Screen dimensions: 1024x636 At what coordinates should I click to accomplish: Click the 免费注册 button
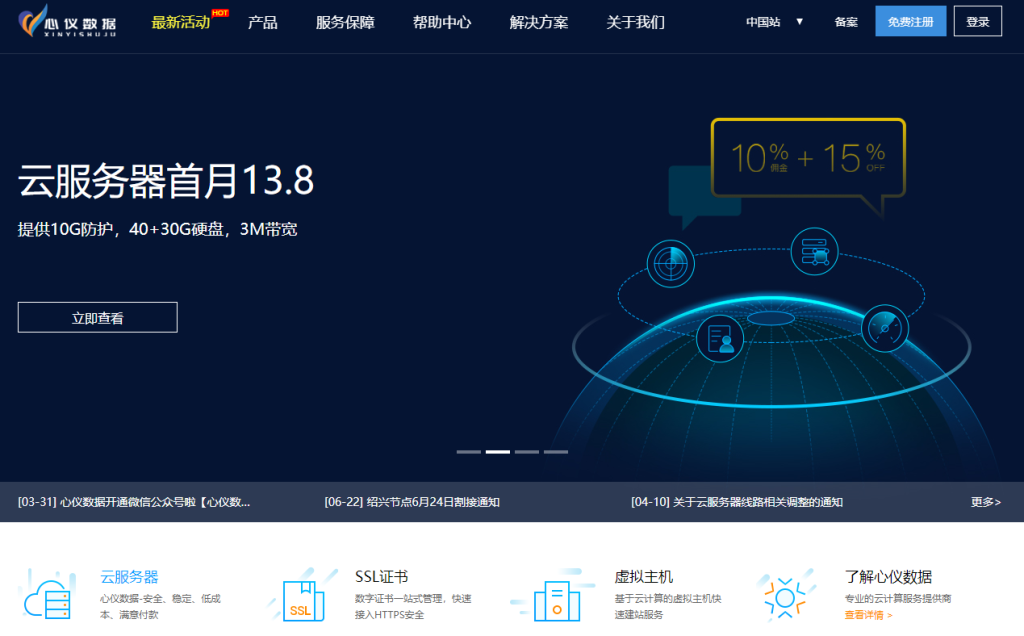click(x=910, y=21)
